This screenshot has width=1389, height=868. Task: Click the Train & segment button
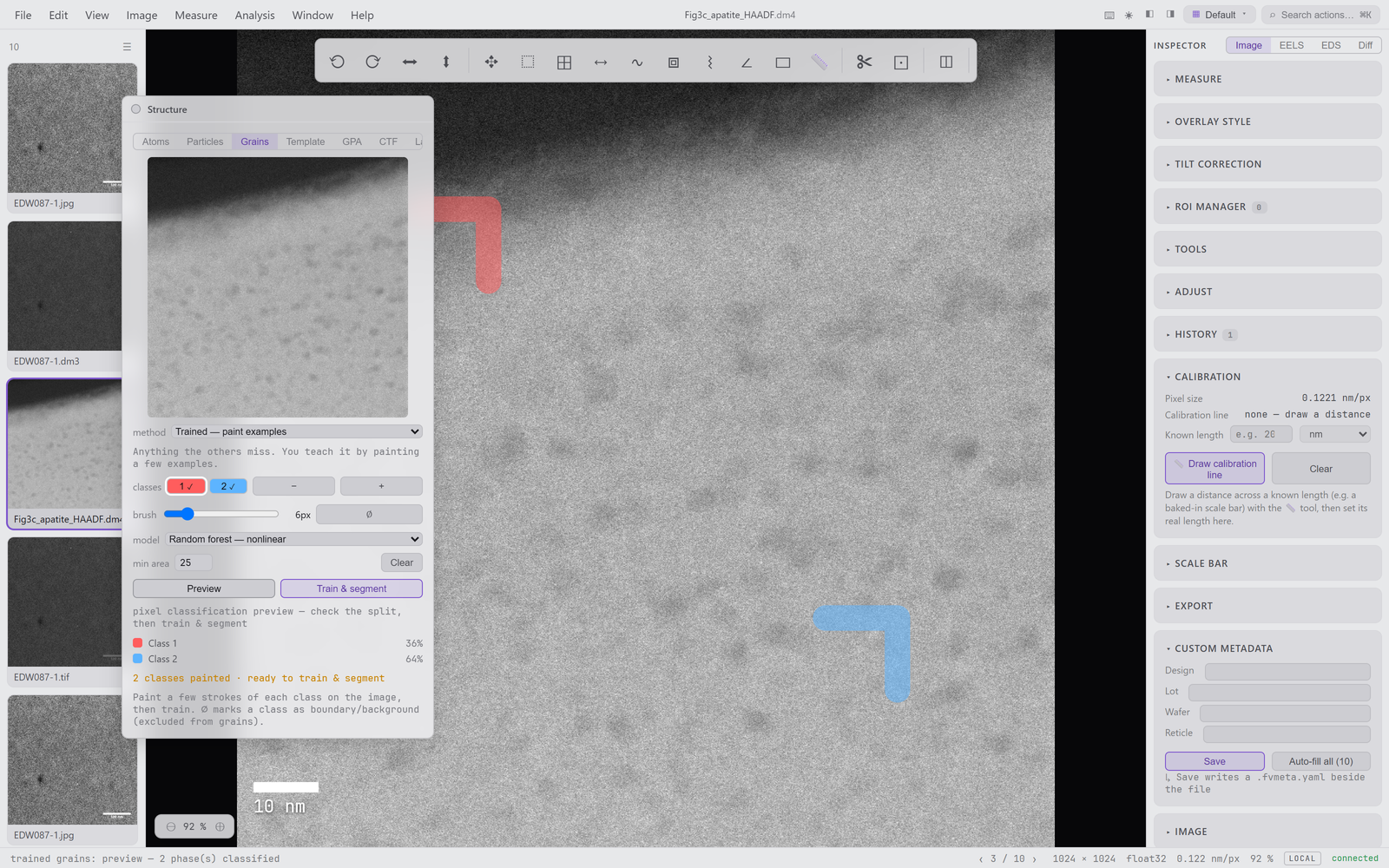352,589
